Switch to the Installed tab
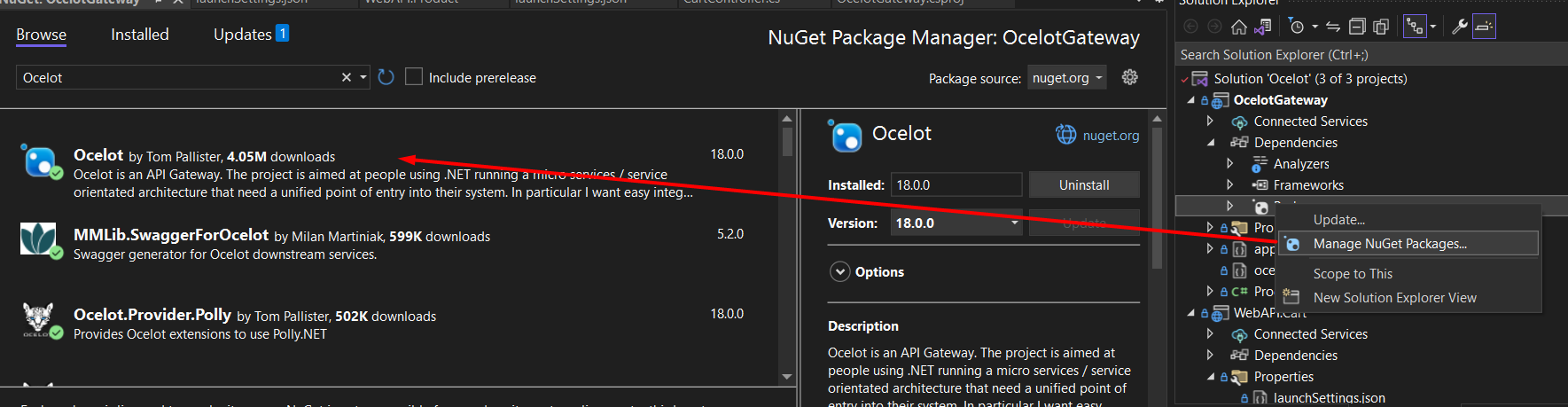1568x407 pixels. 139,35
